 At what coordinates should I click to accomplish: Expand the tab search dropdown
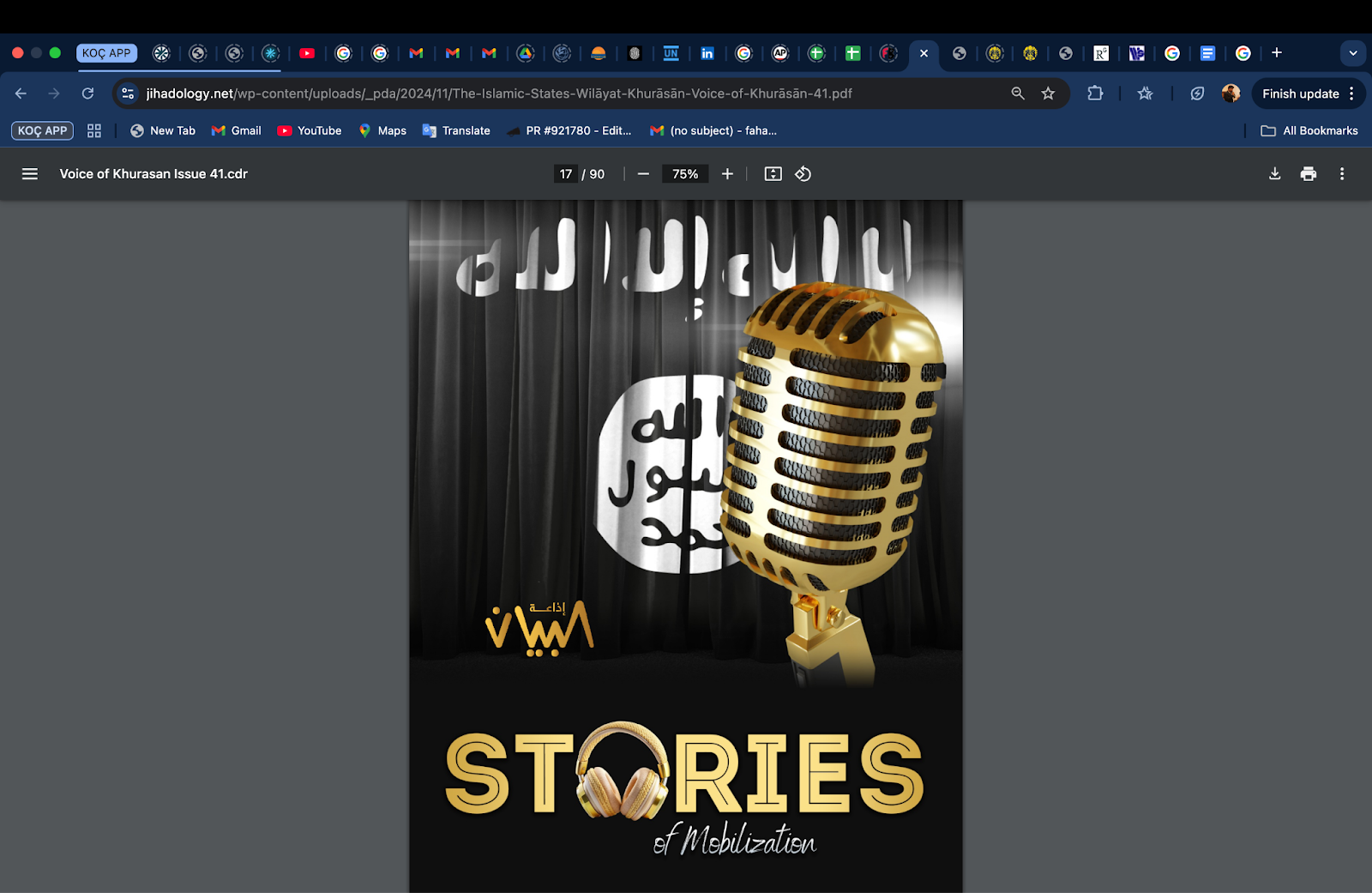click(x=1353, y=53)
